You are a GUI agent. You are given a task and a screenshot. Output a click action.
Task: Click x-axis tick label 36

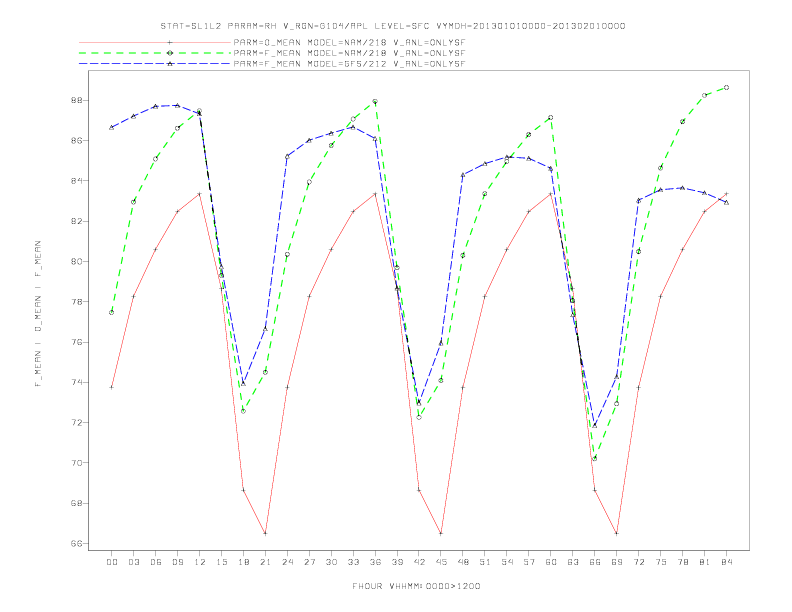pyautogui.click(x=375, y=562)
